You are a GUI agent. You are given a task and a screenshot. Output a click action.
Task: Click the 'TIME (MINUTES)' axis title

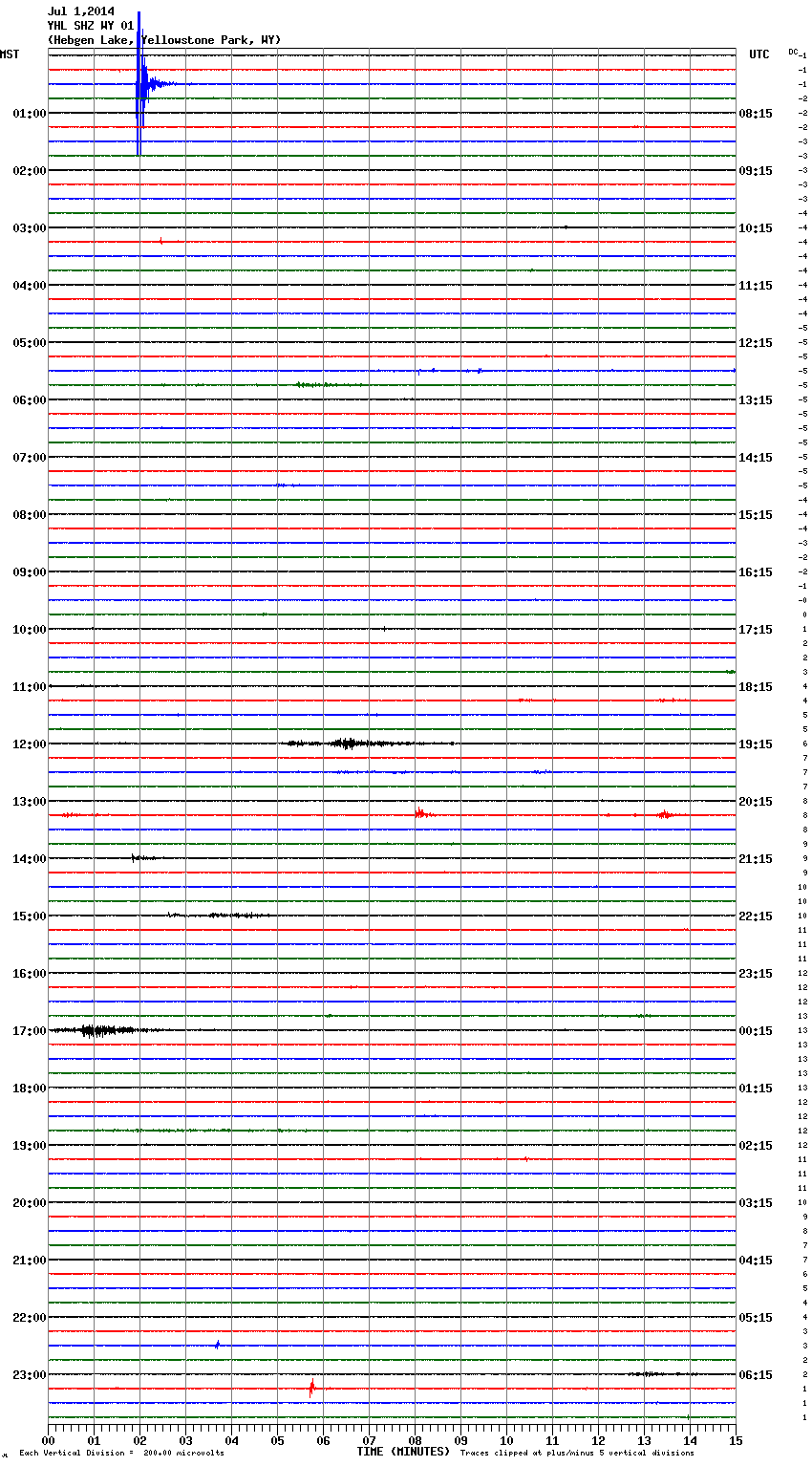(x=403, y=1452)
